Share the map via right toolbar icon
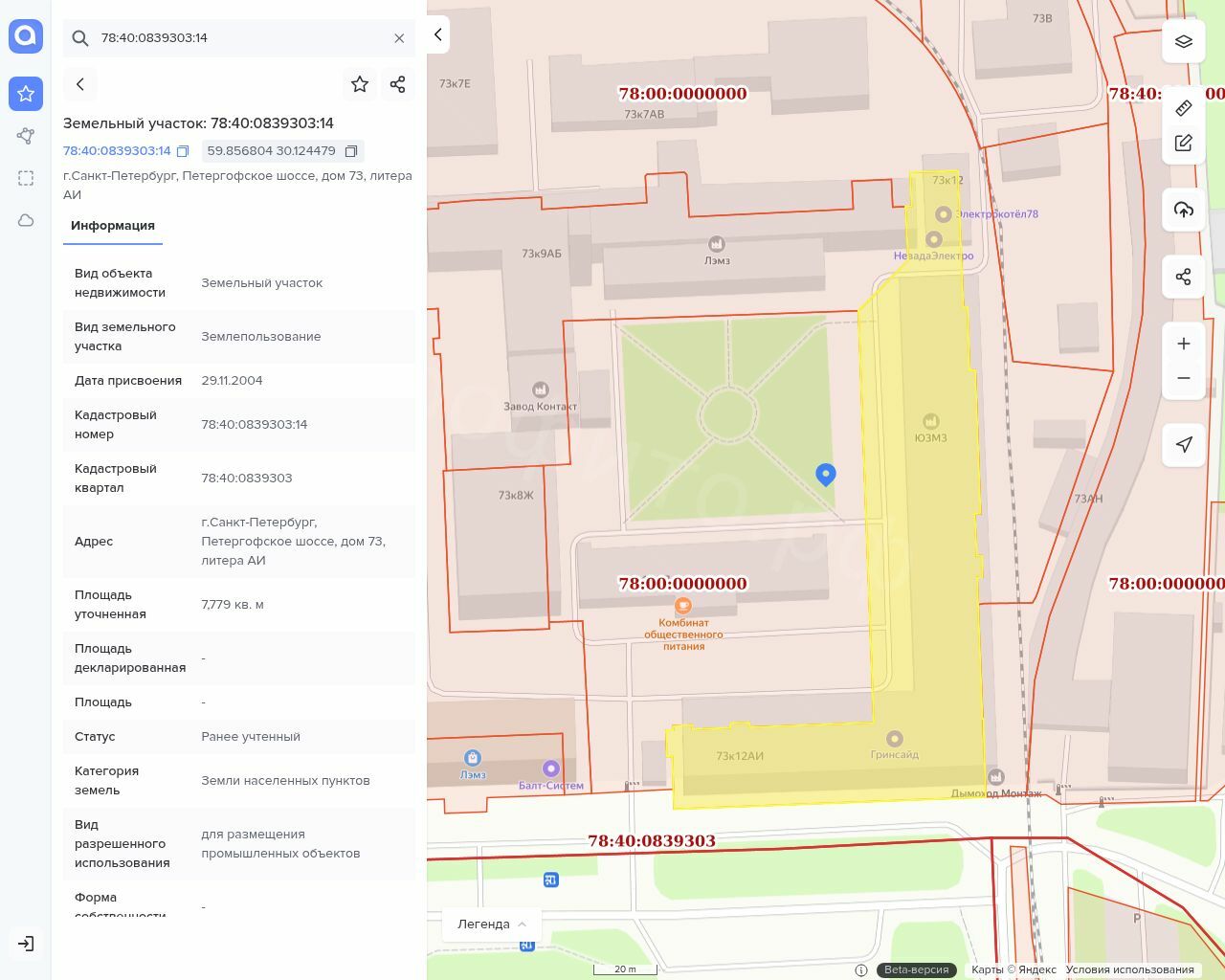 (1184, 277)
